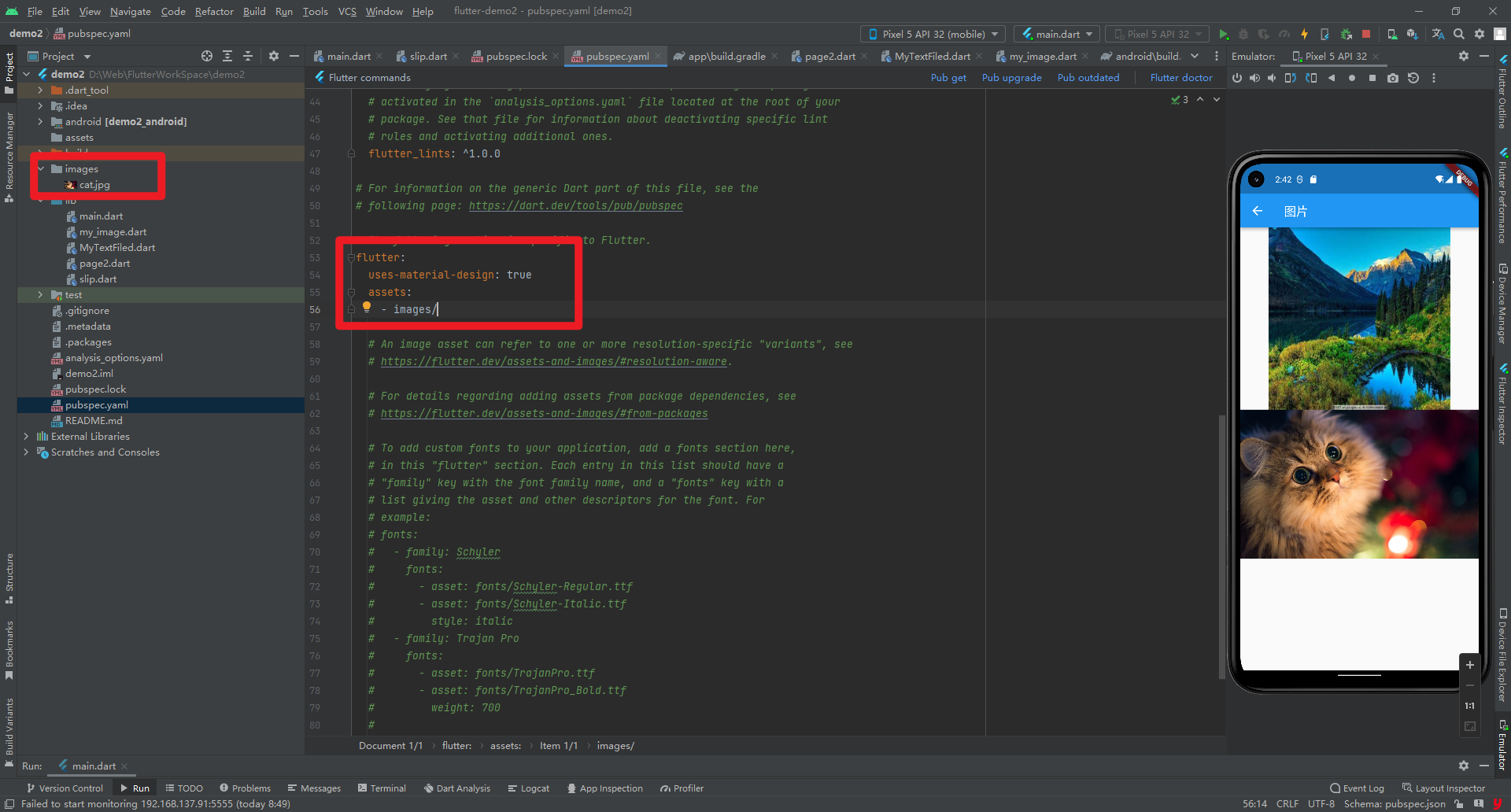Open the Pixel 5 API 32 (mobile) device dropdown
This screenshot has height=812, width=1511.
[933, 34]
